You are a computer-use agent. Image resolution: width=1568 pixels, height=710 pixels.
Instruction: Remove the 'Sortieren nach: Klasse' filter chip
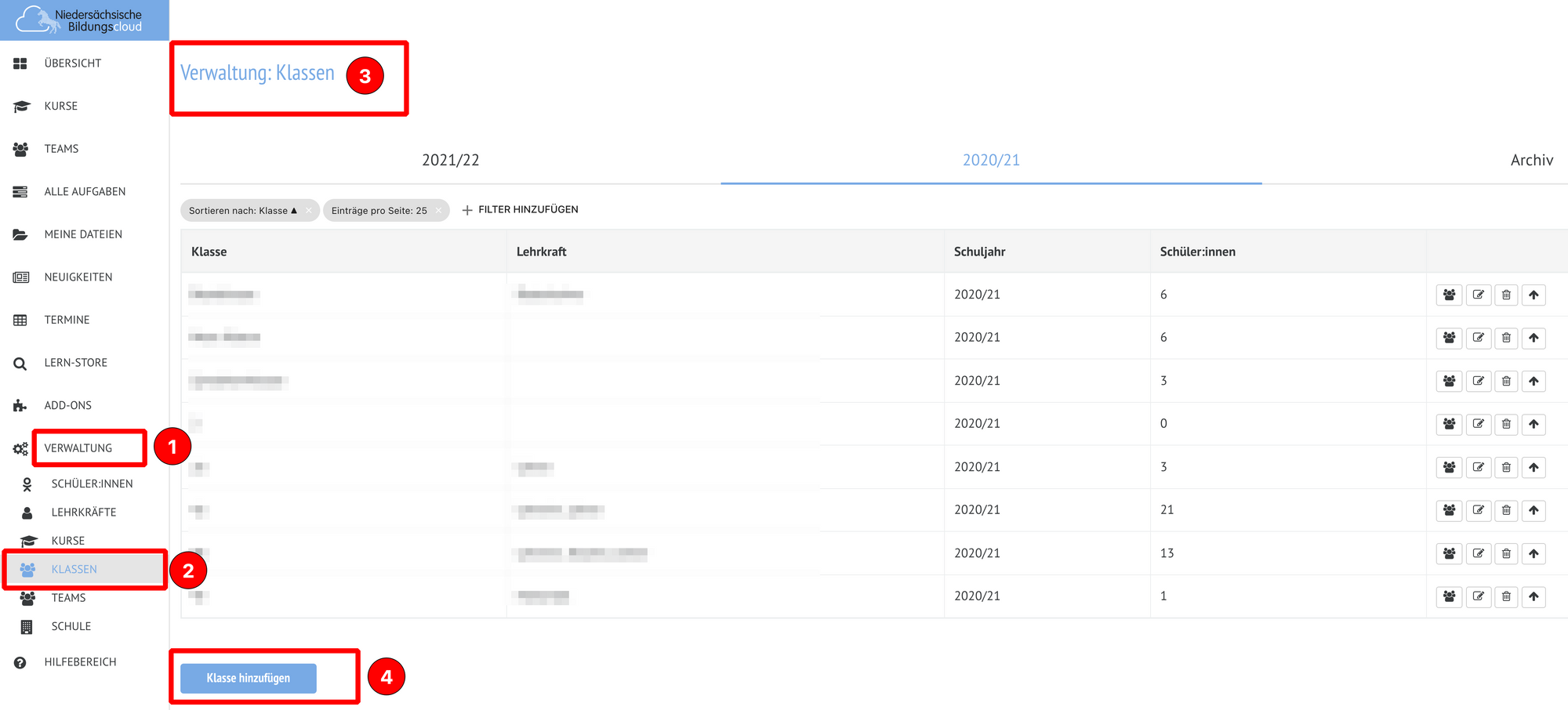coord(309,211)
